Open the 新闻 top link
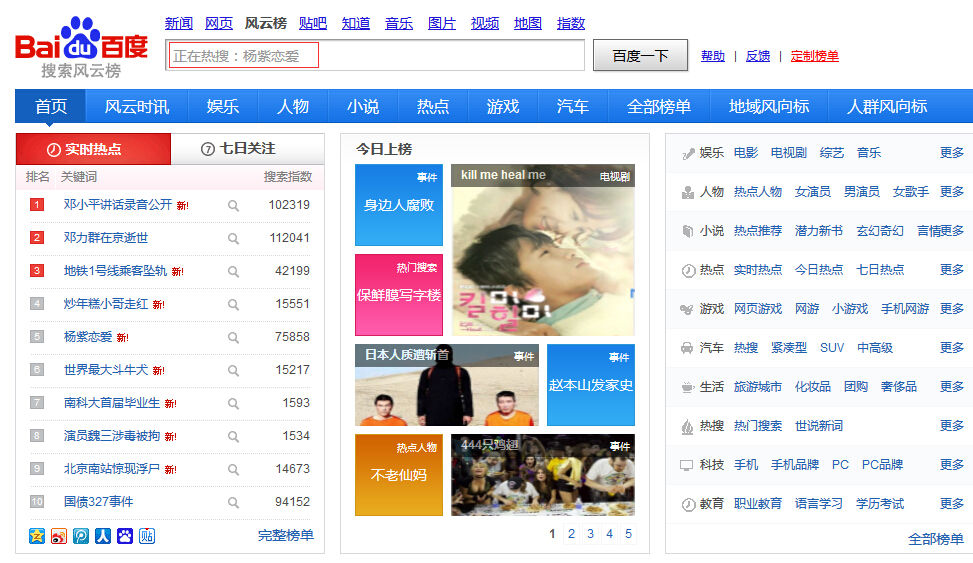973x563 pixels. point(179,24)
